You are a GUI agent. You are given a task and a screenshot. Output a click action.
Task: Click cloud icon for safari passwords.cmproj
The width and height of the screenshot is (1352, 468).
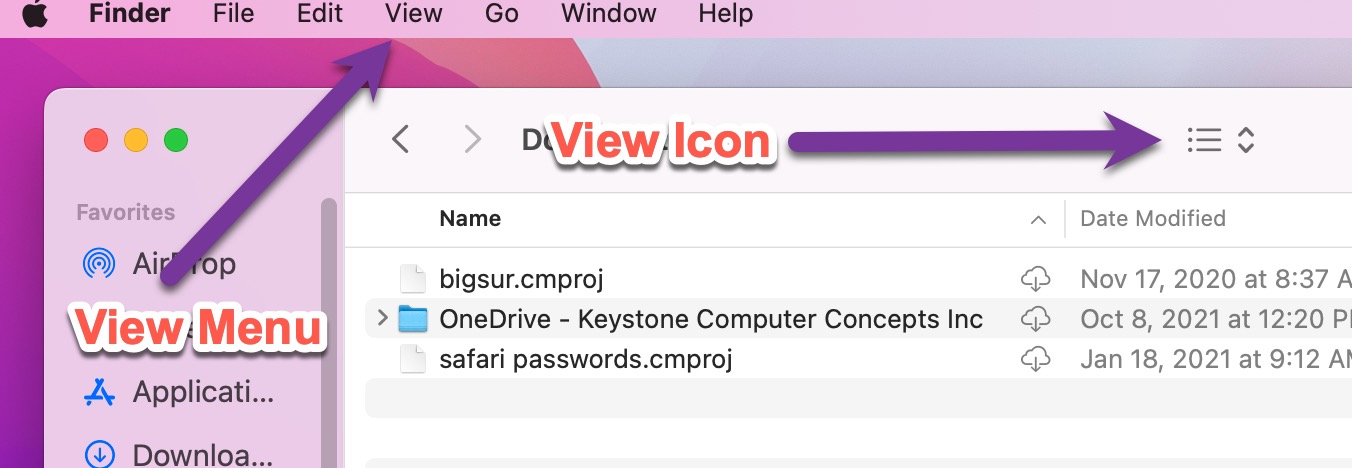tap(1036, 359)
